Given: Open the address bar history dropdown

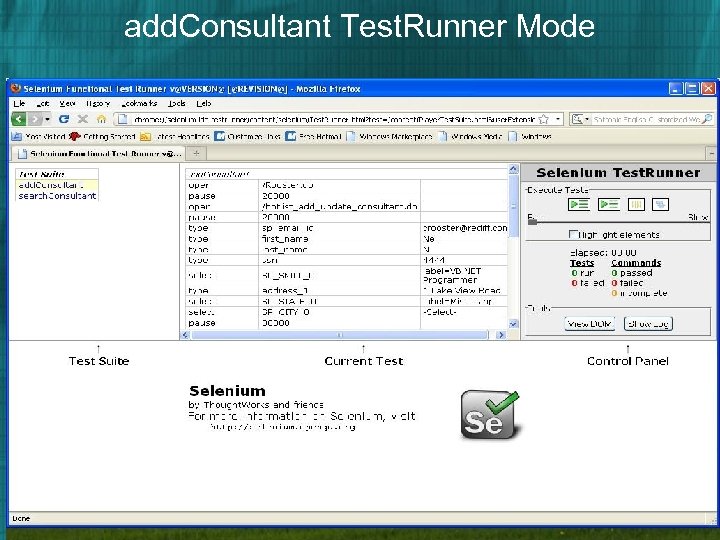Looking at the screenshot, I should [x=558, y=119].
